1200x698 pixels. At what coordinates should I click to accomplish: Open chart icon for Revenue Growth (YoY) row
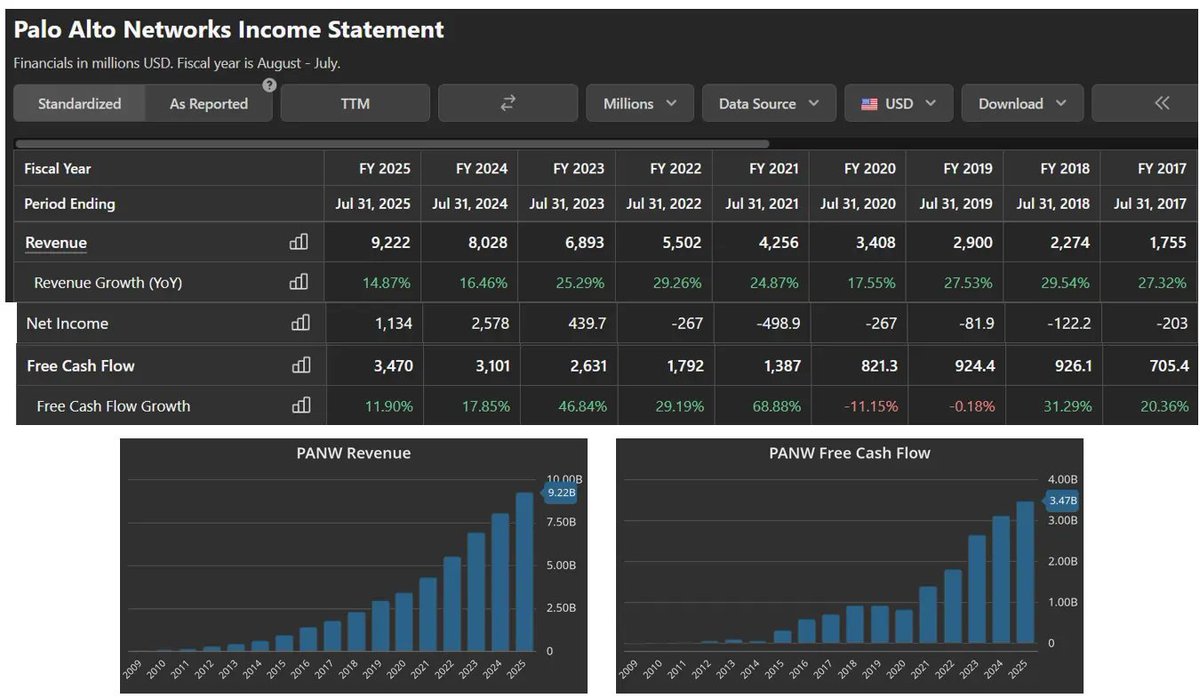point(298,282)
